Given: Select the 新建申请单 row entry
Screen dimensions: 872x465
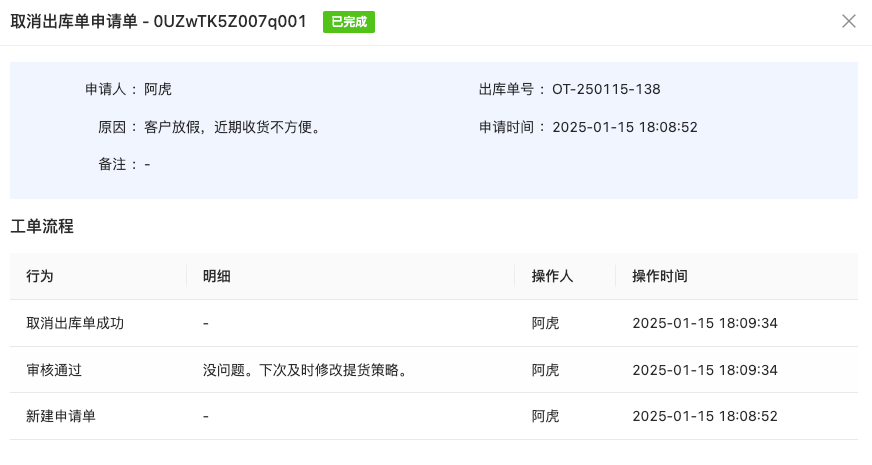Looking at the screenshot, I should (61, 416).
